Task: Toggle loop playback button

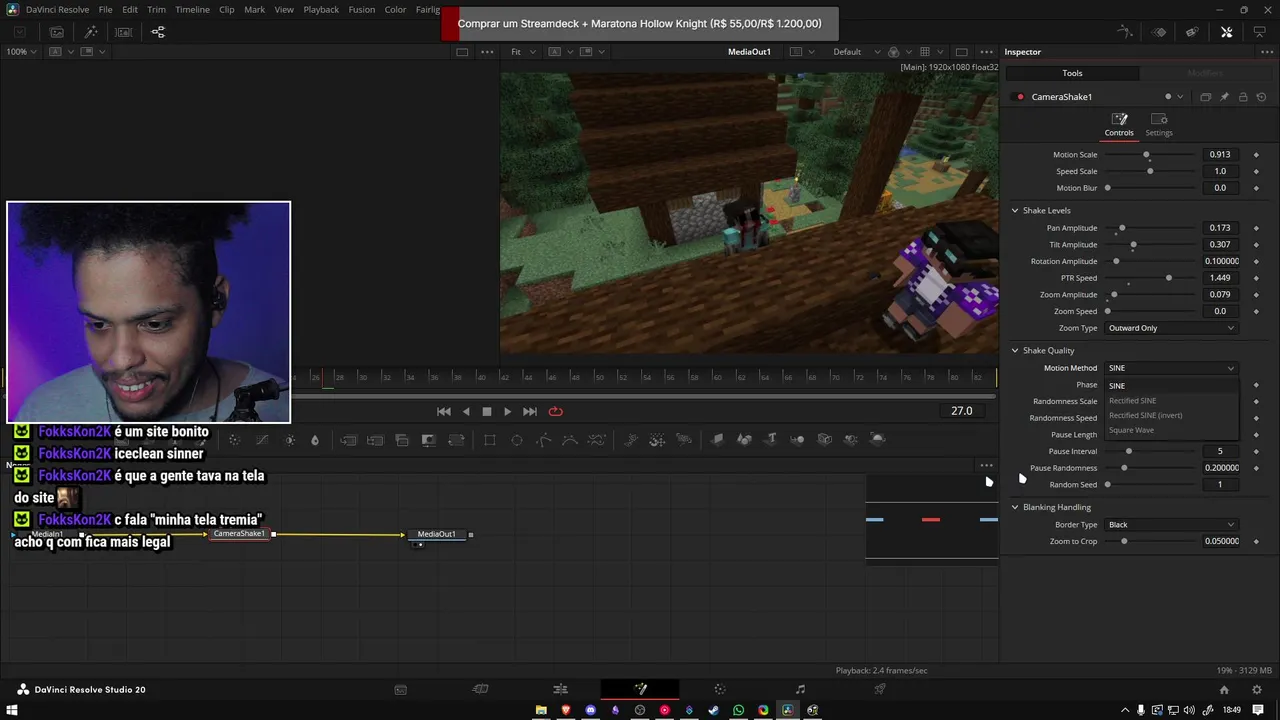Action: click(555, 411)
